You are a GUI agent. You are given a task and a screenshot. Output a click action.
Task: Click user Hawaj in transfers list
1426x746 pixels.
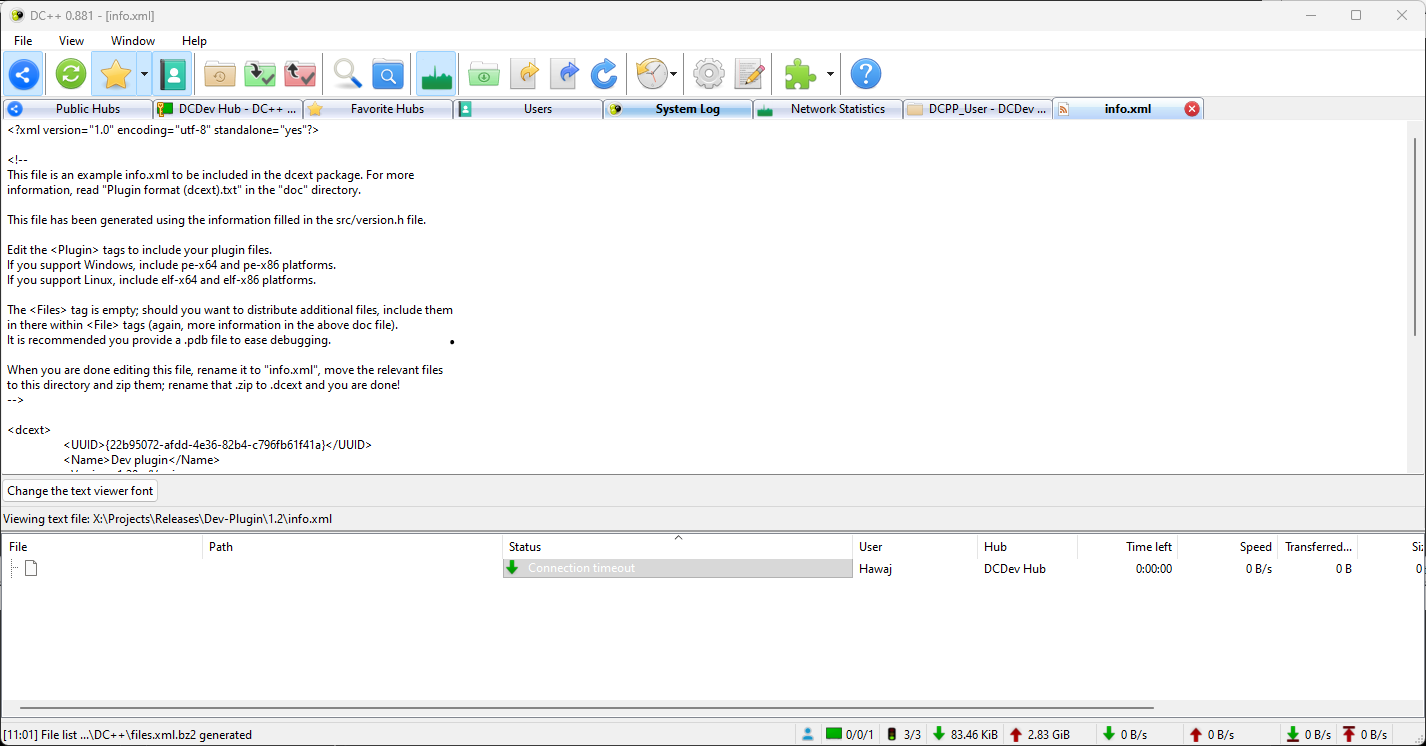pyautogui.click(x=875, y=569)
